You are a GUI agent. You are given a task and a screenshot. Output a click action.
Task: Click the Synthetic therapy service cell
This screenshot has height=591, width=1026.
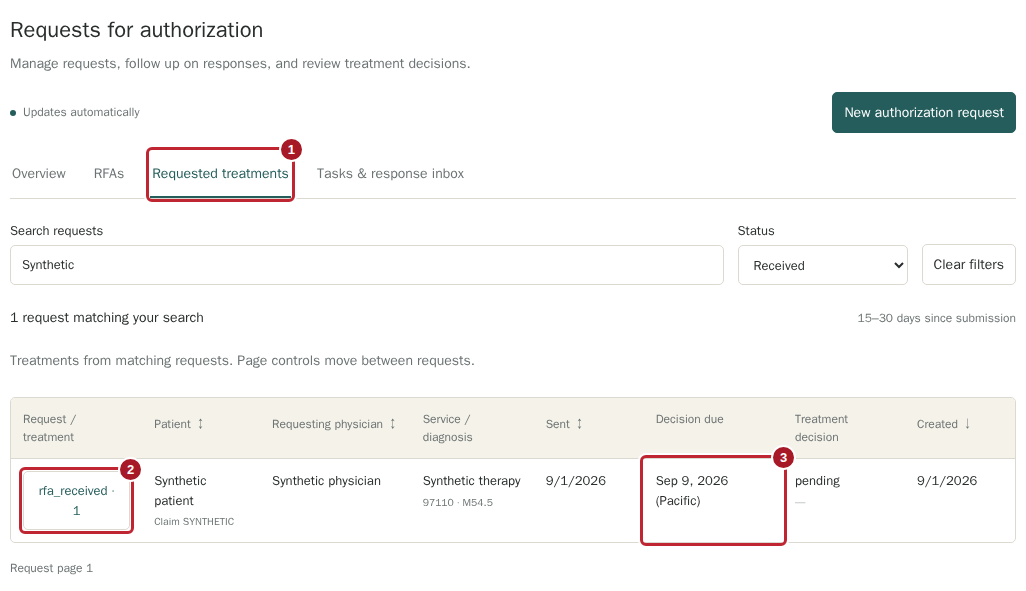tap(471, 480)
